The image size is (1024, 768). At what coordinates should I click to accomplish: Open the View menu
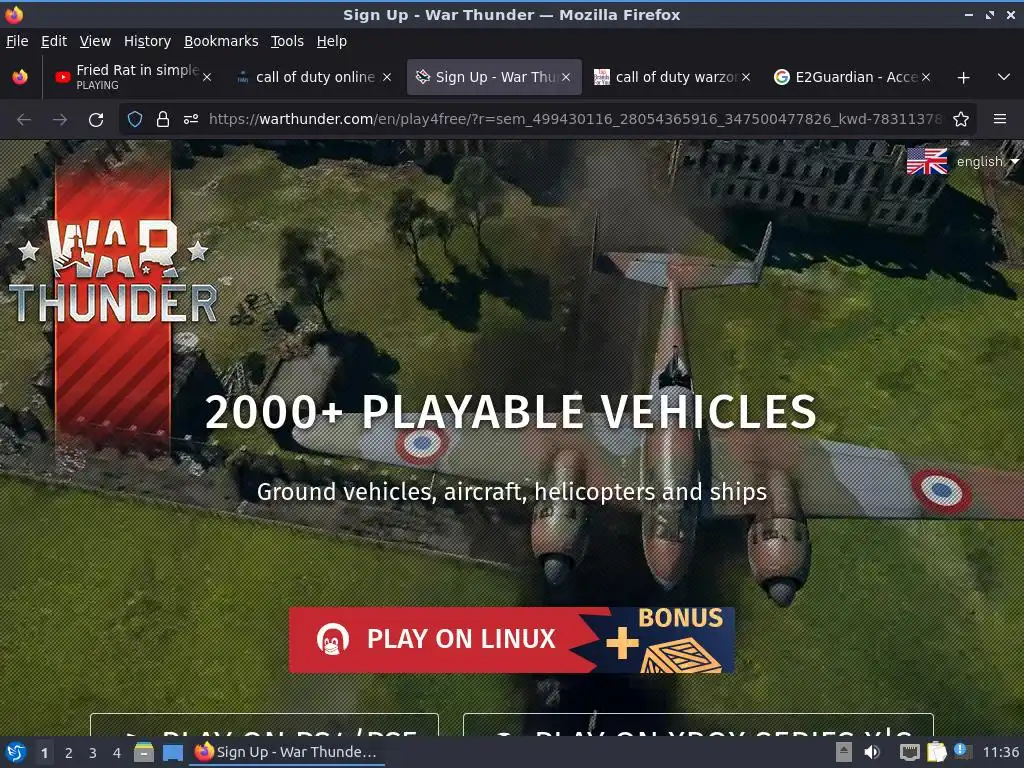click(95, 41)
